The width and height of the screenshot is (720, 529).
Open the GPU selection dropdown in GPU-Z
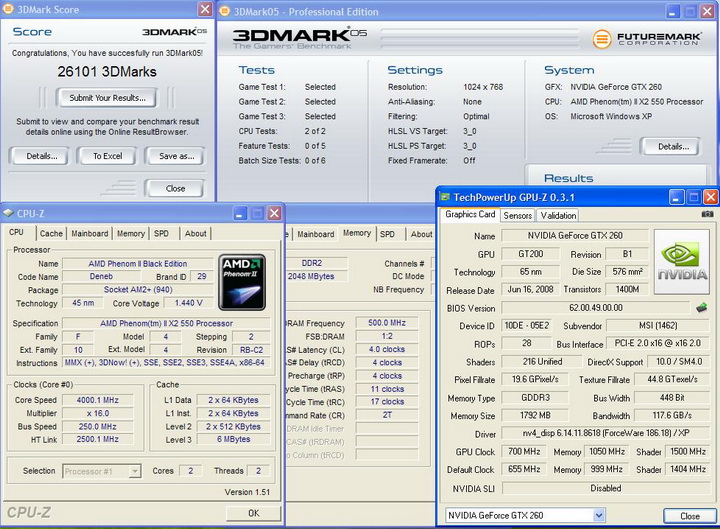point(598,515)
